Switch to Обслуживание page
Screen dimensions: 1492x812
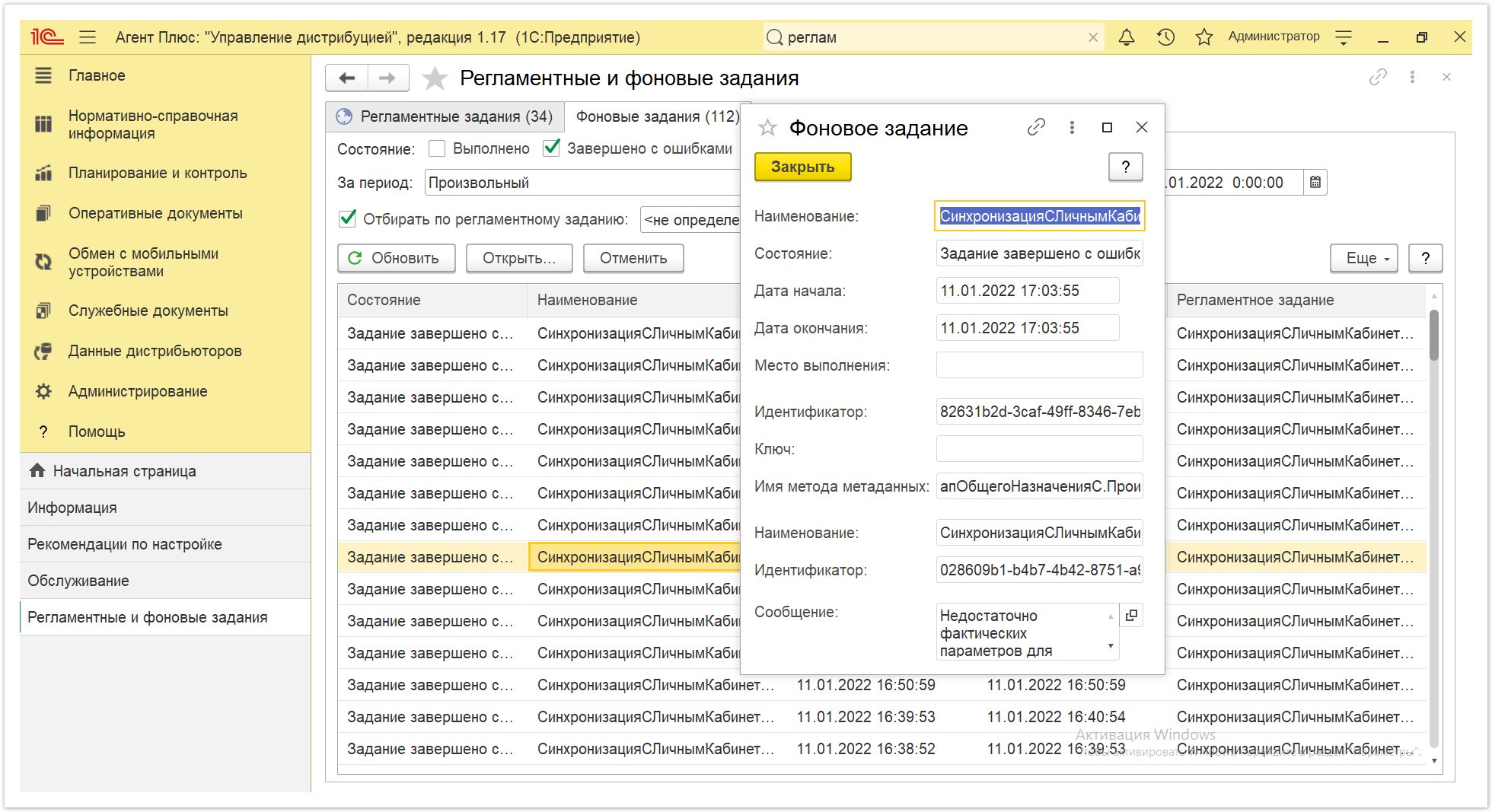165,581
